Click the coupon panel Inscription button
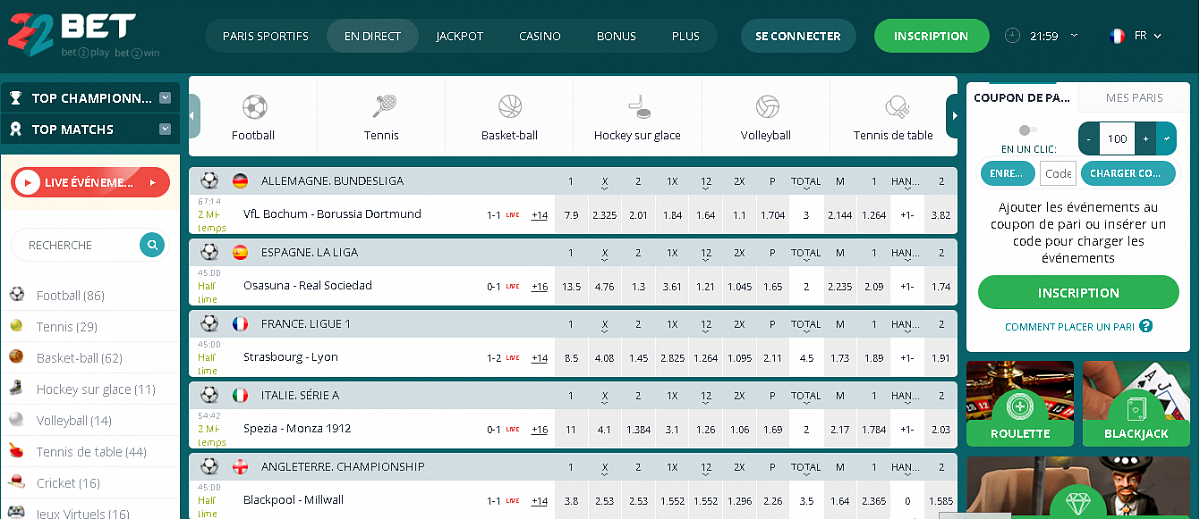Screen dimensions: 1200x519 (1078, 292)
